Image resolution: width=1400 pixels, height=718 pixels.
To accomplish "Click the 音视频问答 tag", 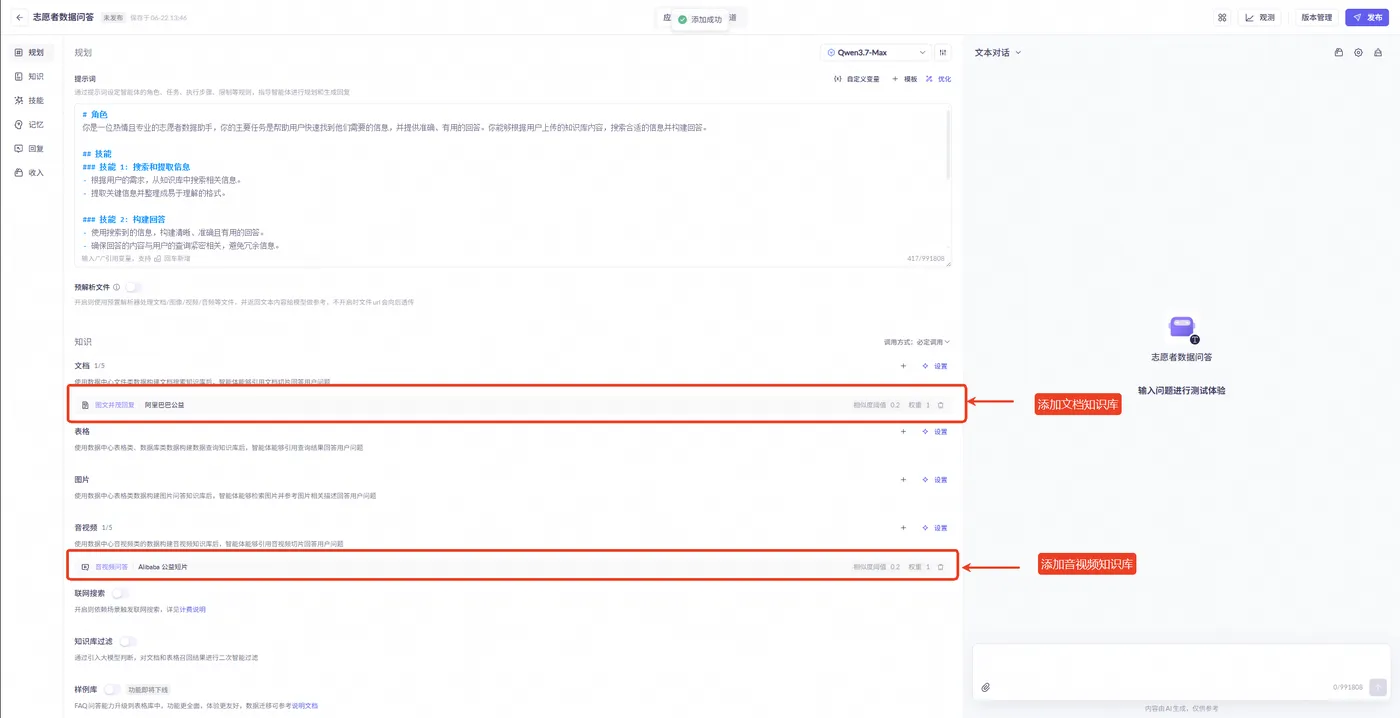I will [111, 567].
